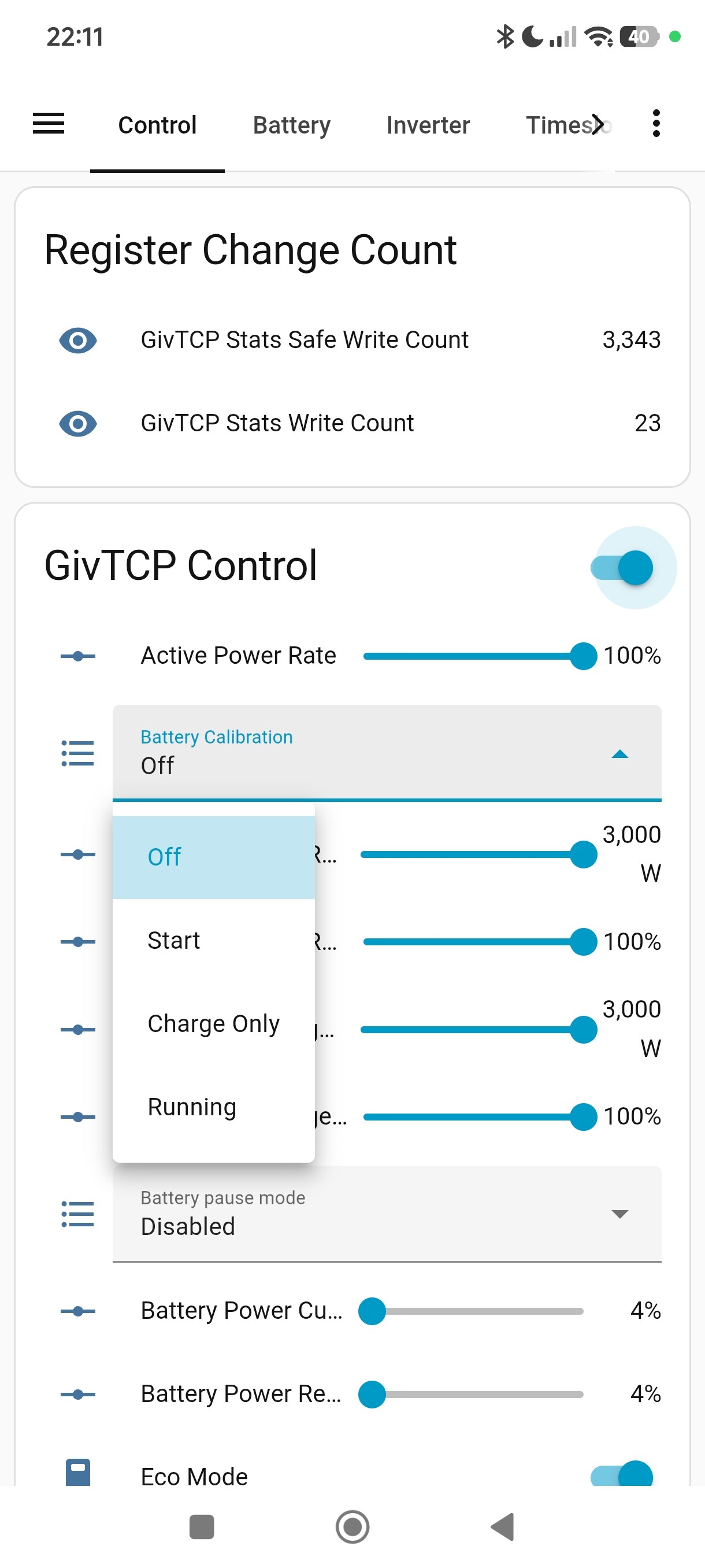Switch to the Battery tab
This screenshot has height=1568, width=705.
tap(292, 125)
